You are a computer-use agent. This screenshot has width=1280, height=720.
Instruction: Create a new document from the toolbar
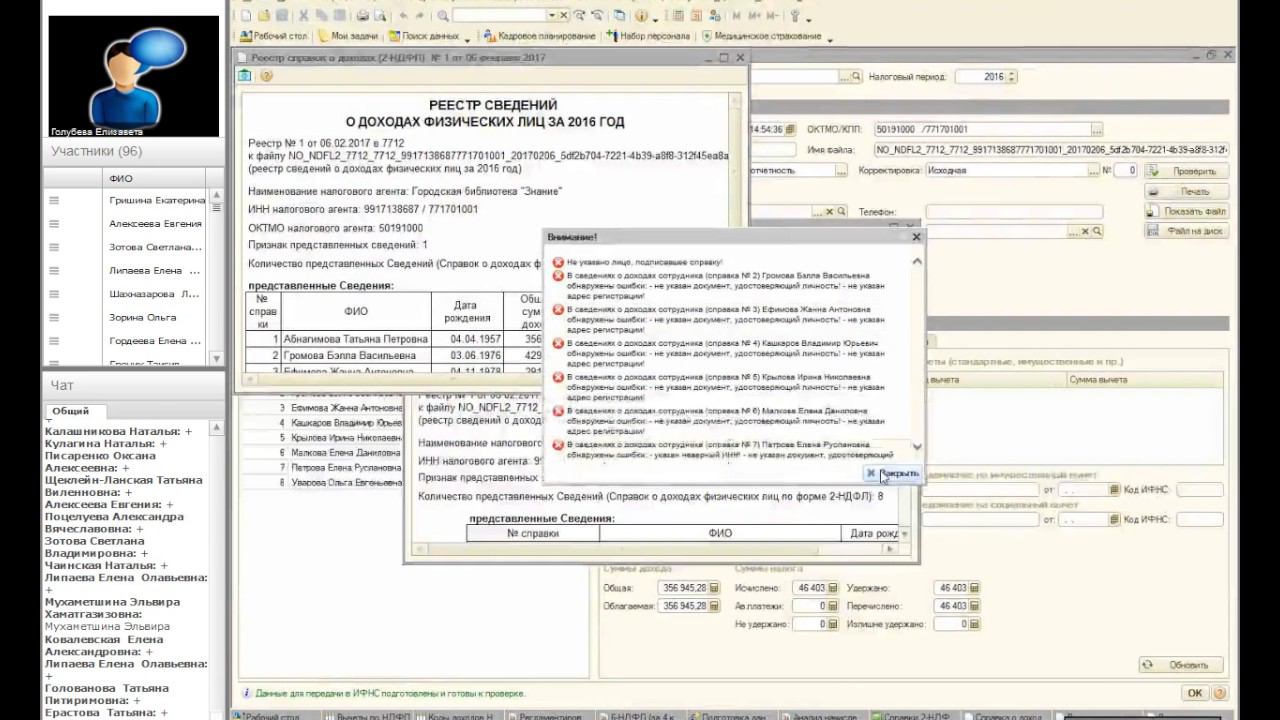pyautogui.click(x=245, y=15)
